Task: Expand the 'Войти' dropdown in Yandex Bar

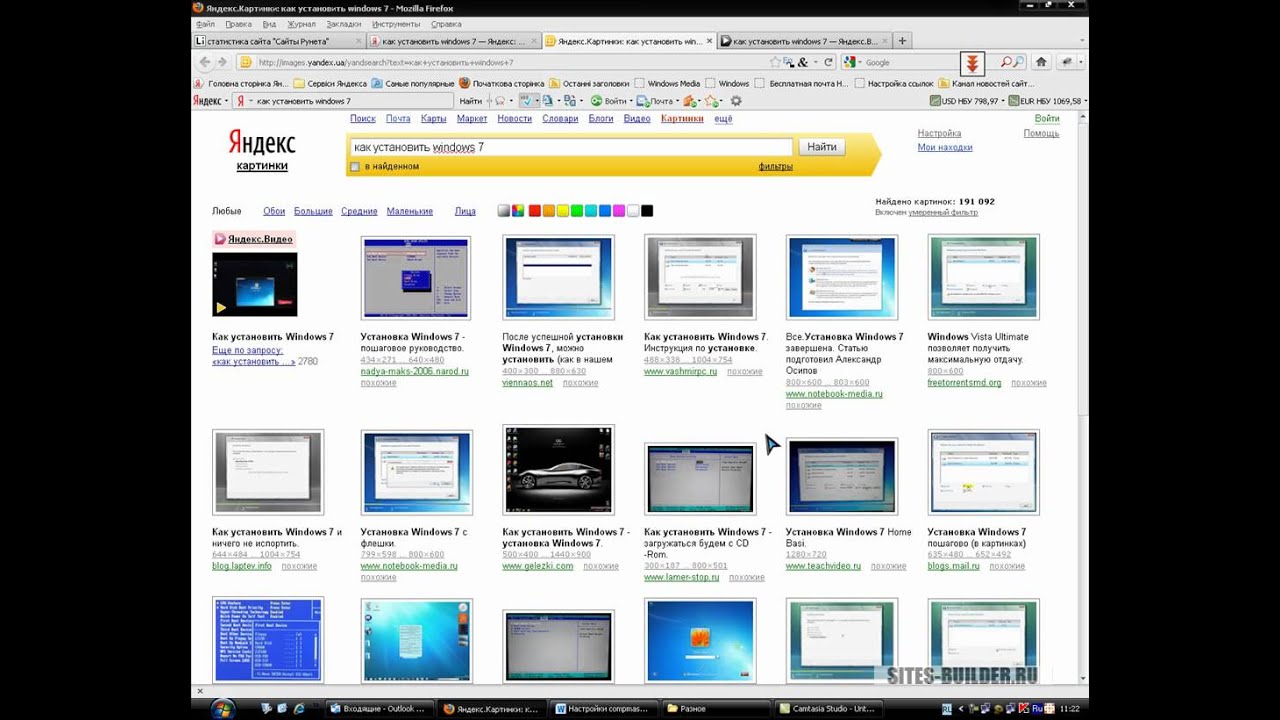Action: pyautogui.click(x=632, y=101)
